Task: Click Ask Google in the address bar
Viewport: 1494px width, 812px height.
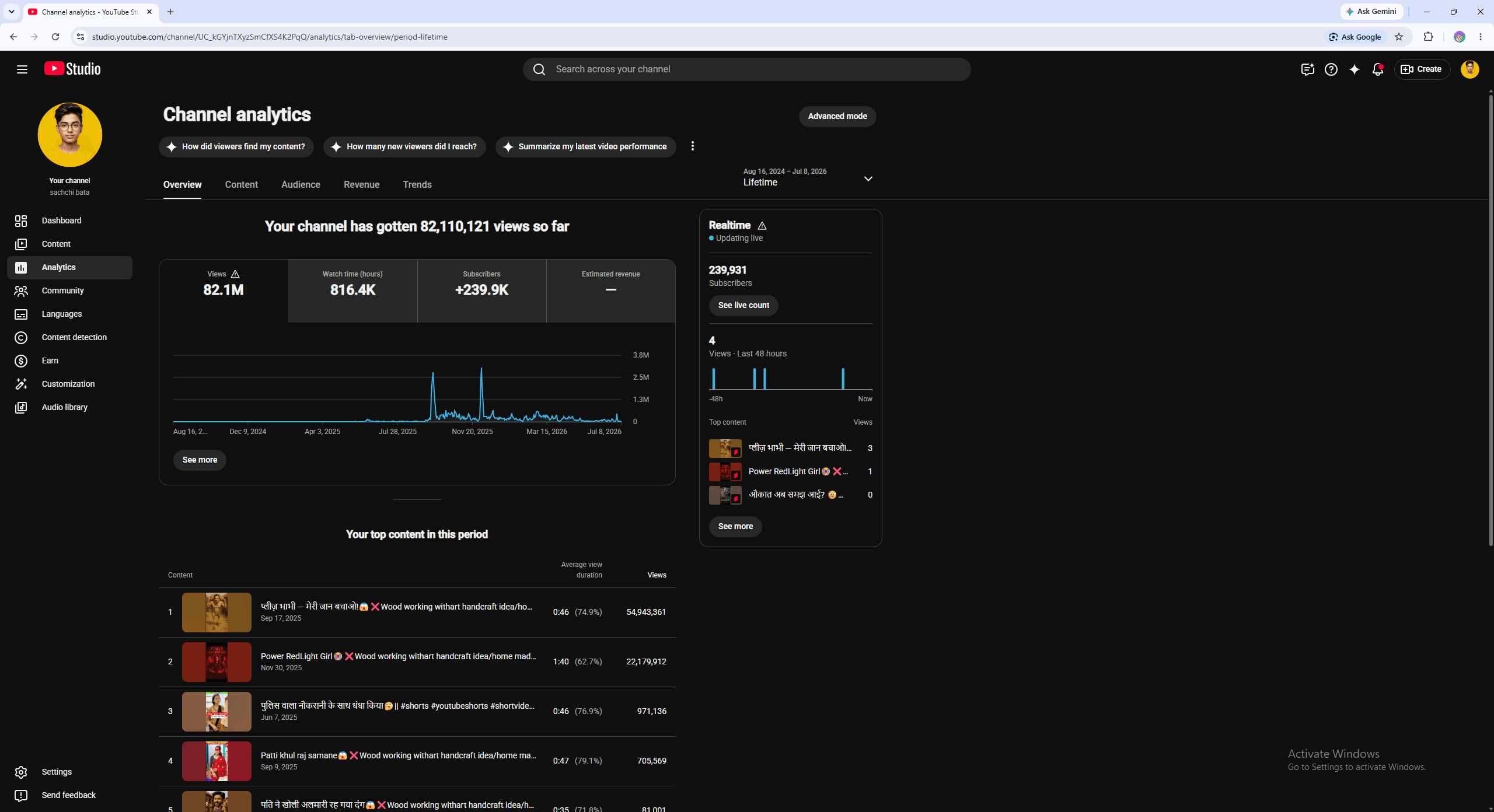Action: [1355, 37]
